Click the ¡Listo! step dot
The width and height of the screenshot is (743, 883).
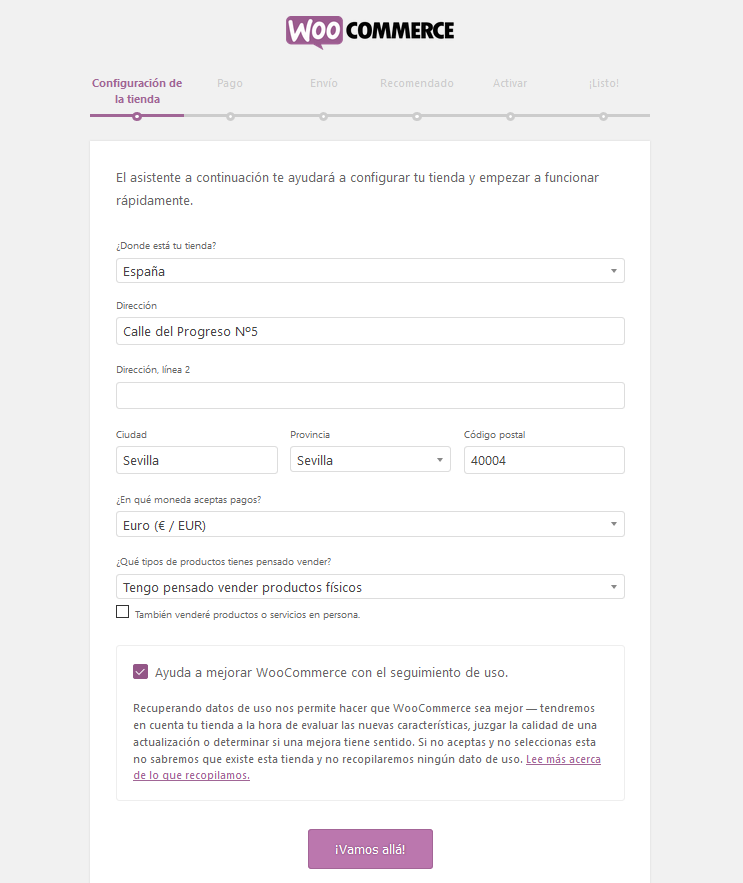(x=604, y=116)
